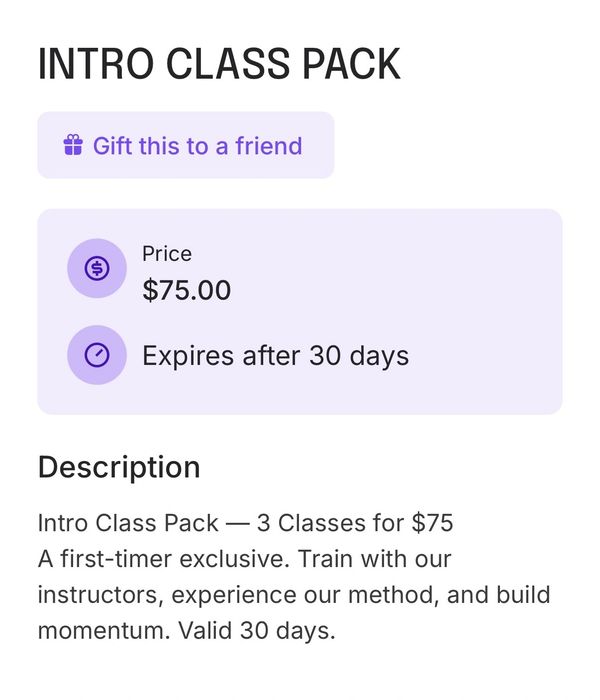Click the $75.00 price amount
The height and width of the screenshot is (700, 600).
[187, 291]
